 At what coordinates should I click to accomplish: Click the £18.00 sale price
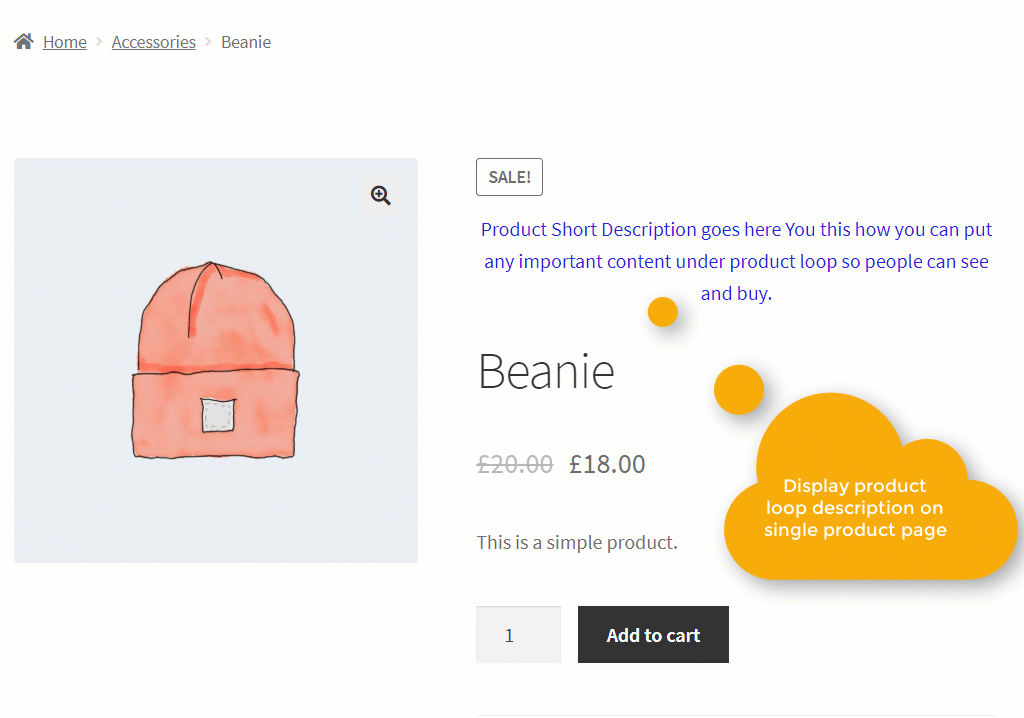(607, 465)
